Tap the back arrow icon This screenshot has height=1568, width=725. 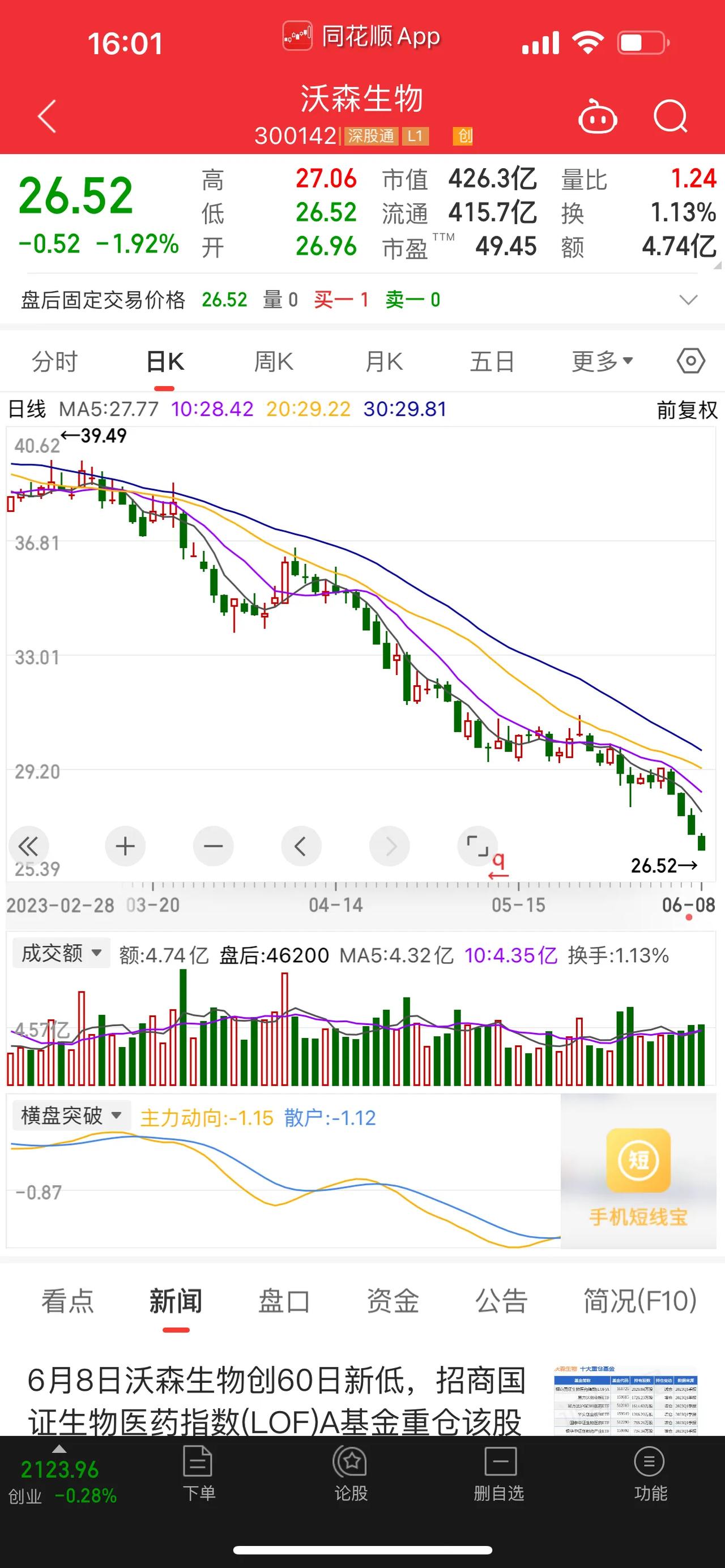(x=47, y=116)
